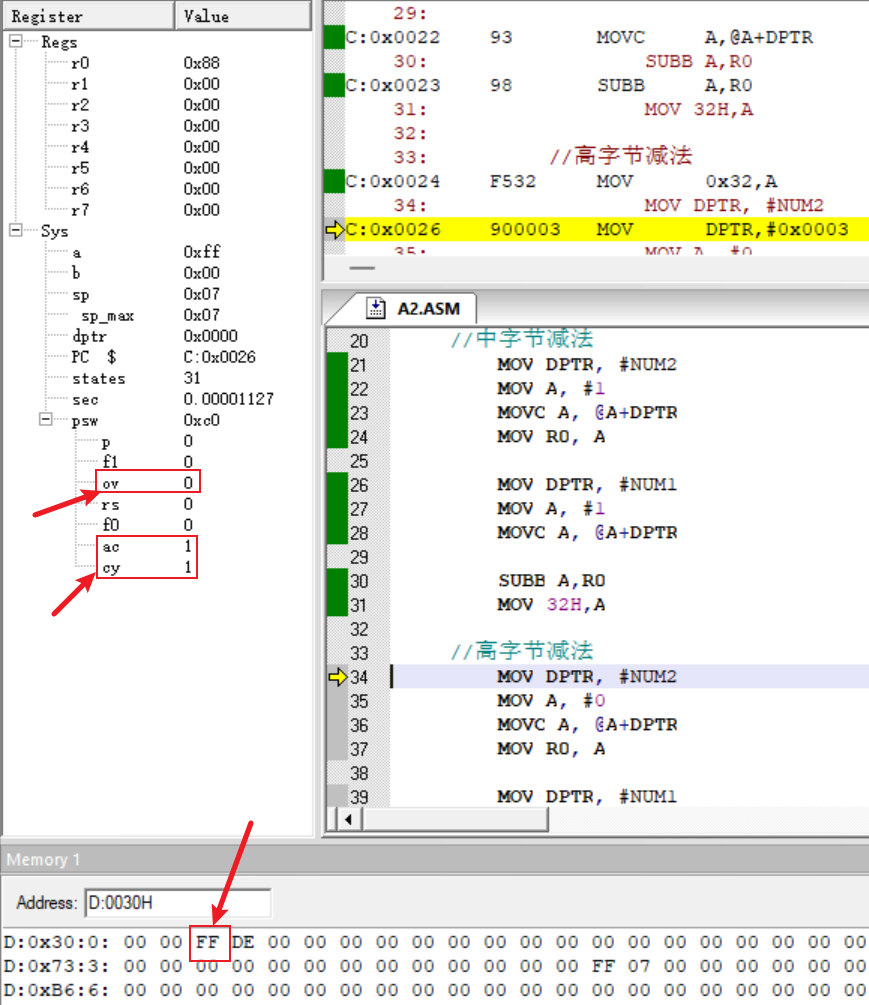Select register r2 row

pyautogui.click(x=146, y=104)
